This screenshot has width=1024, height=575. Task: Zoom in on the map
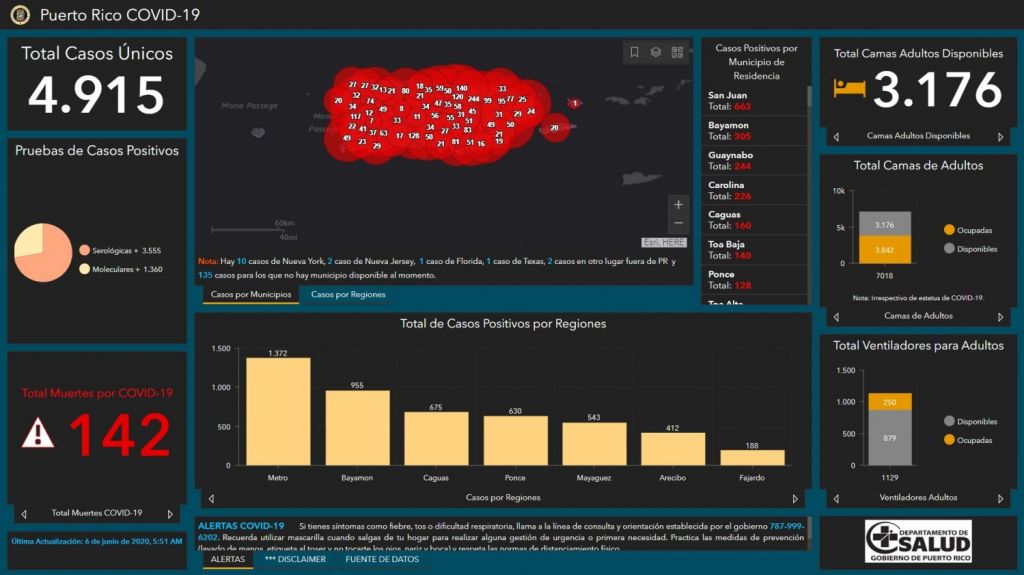click(x=679, y=205)
